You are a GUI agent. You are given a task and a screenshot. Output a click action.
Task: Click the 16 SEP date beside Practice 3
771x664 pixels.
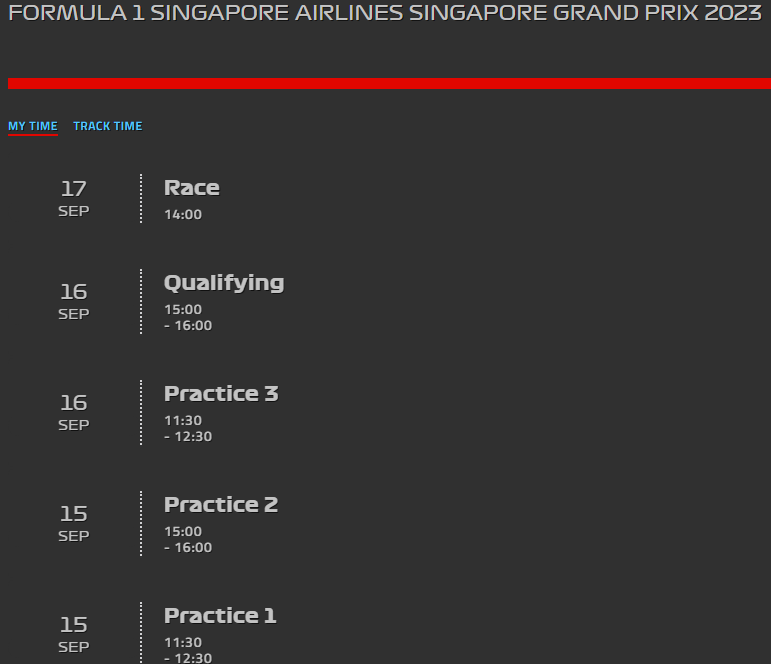tap(74, 413)
